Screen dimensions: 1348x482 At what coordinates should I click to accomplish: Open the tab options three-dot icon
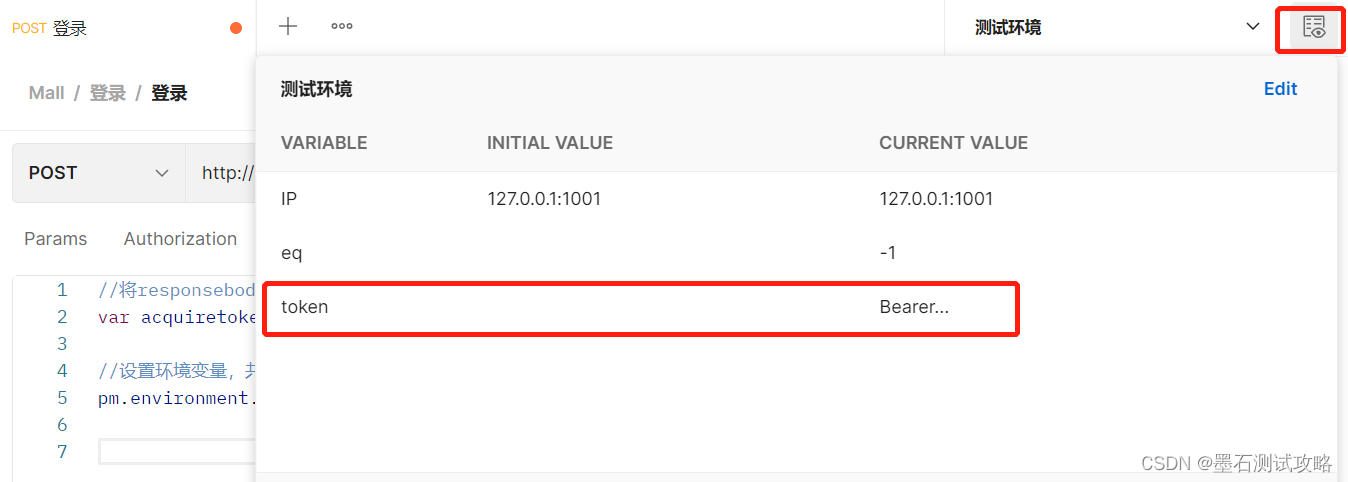(x=342, y=27)
